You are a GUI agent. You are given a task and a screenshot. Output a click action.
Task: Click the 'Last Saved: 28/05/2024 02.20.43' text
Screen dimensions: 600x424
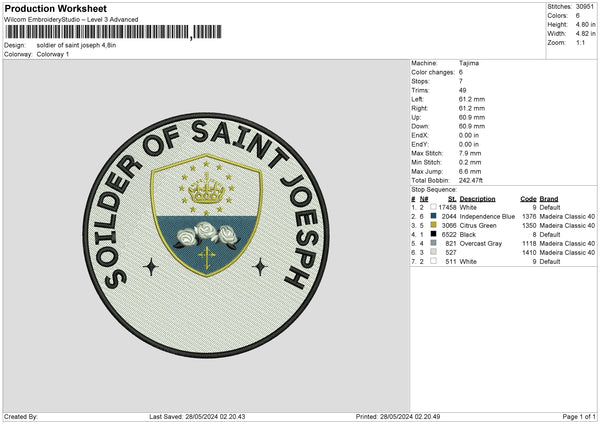(x=197, y=416)
